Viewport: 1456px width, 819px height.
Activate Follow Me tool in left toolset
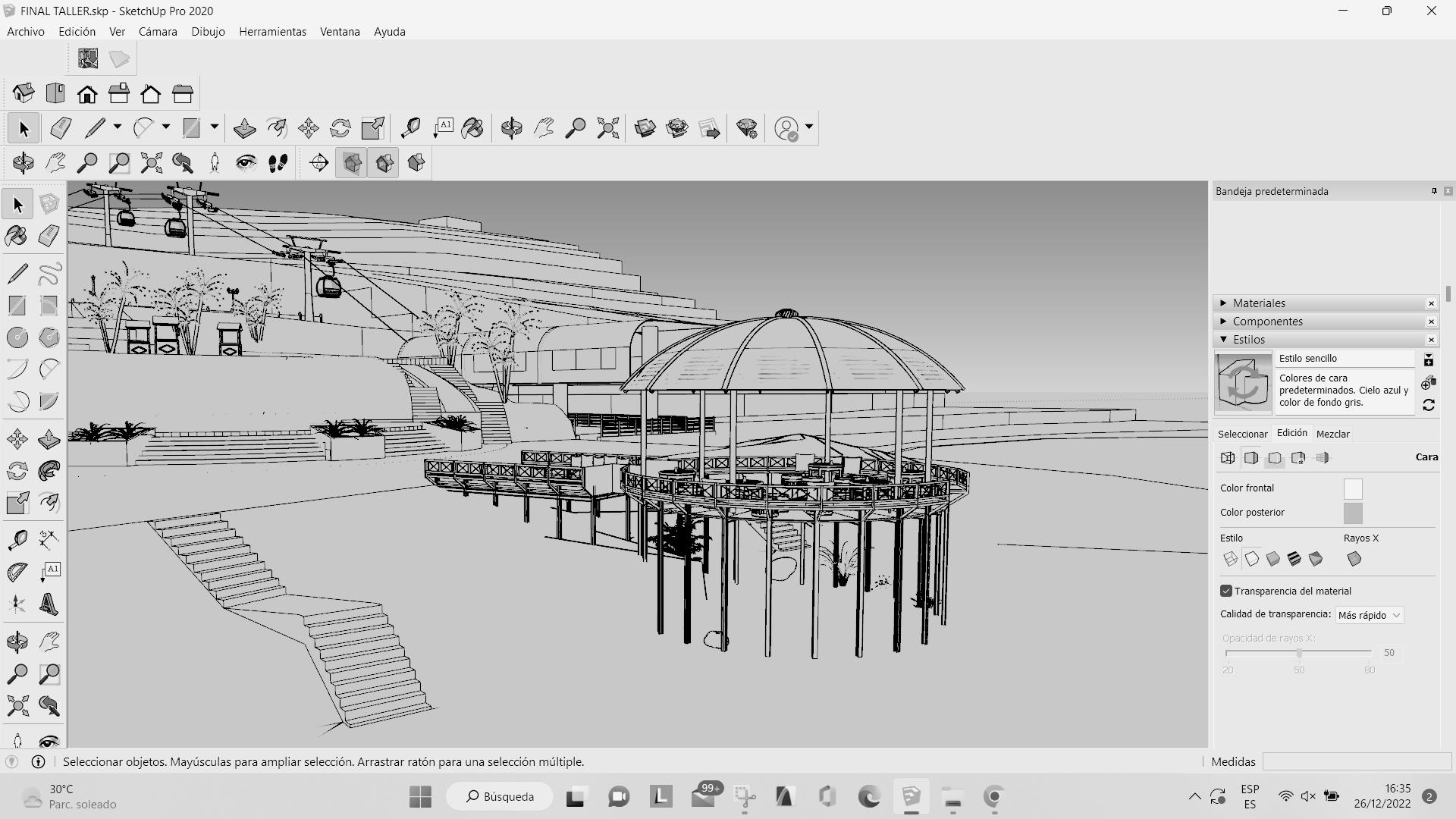tap(49, 471)
